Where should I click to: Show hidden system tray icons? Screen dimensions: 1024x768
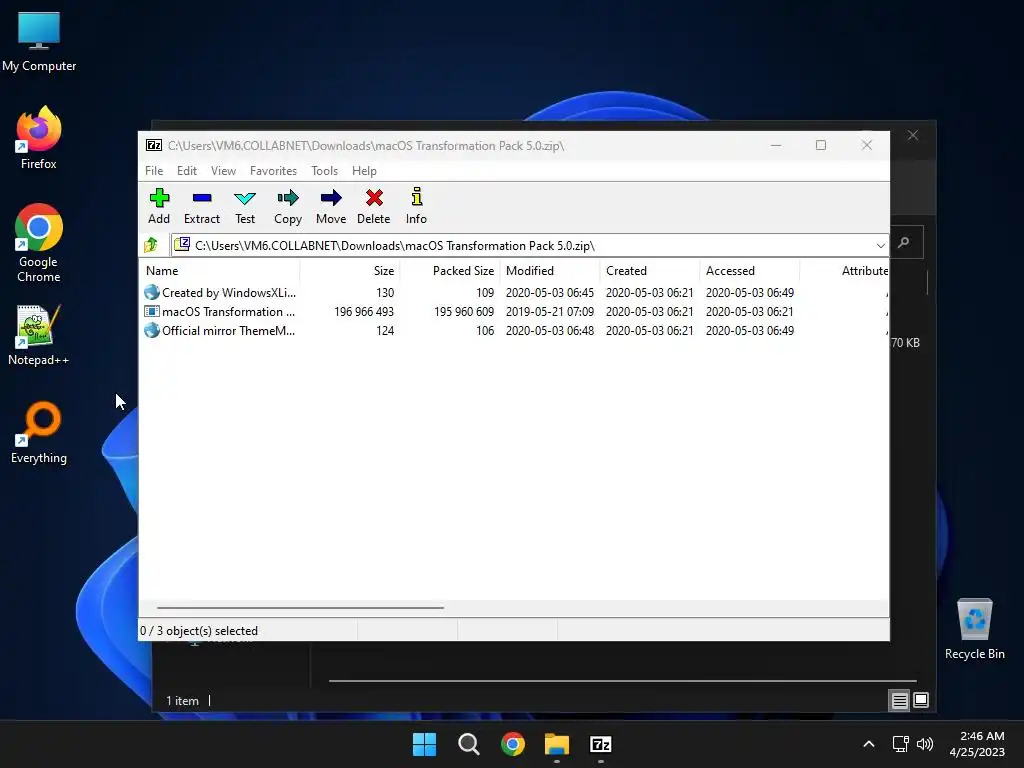point(869,744)
